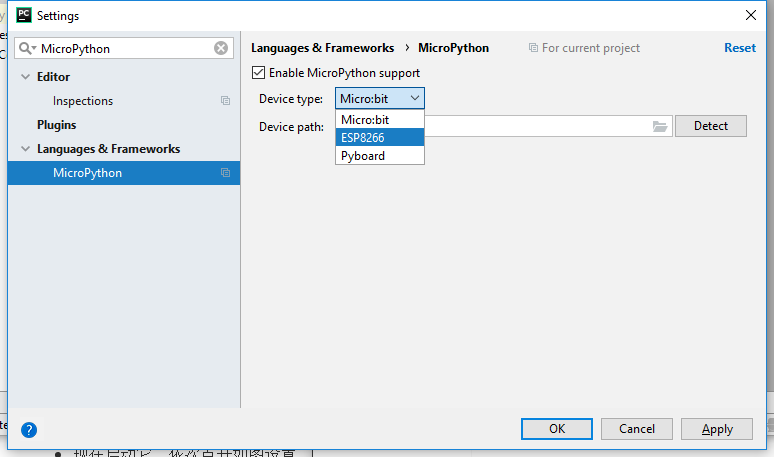Choose ESP8266 from device list

(379, 138)
